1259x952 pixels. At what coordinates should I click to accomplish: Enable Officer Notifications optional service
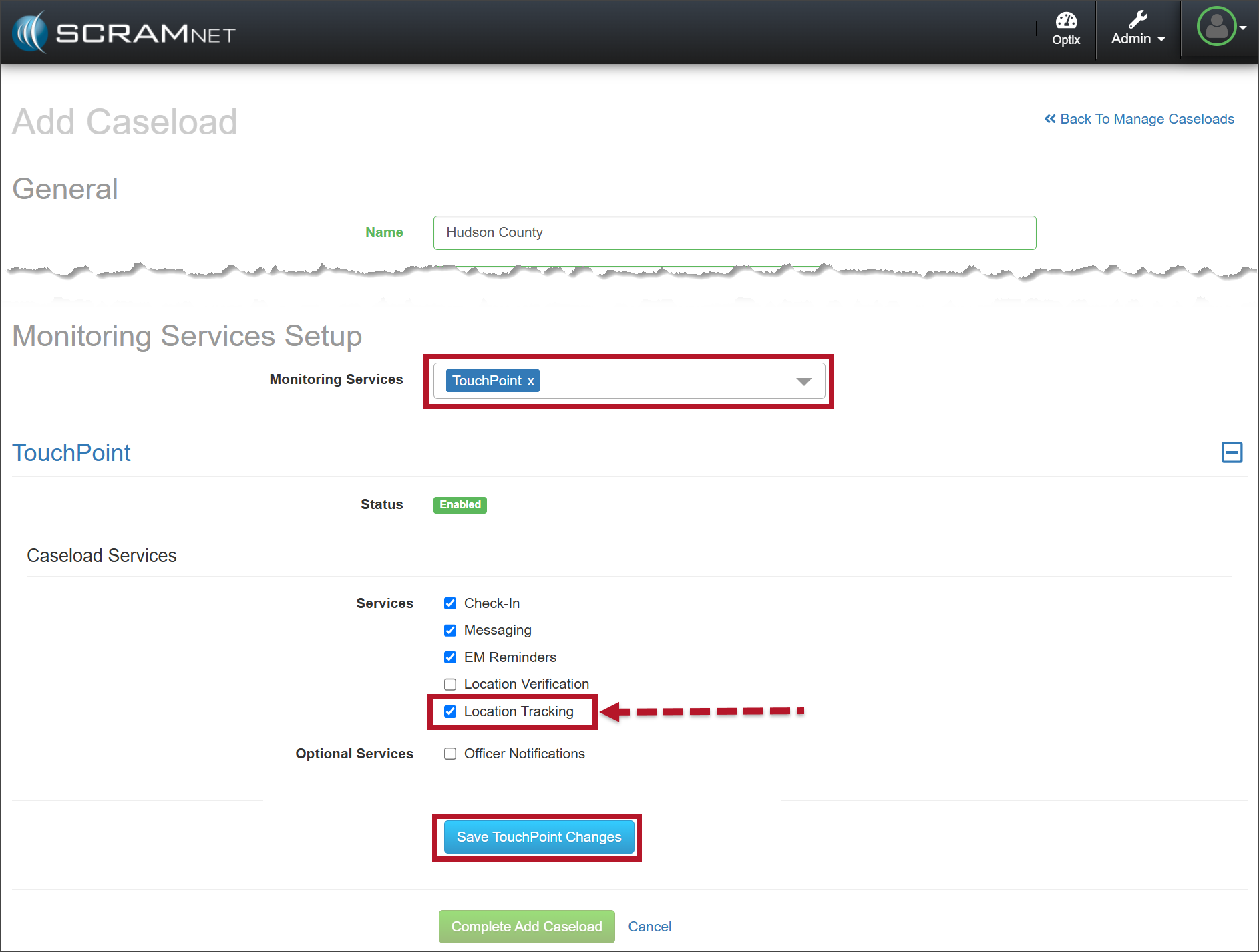pyautogui.click(x=450, y=754)
